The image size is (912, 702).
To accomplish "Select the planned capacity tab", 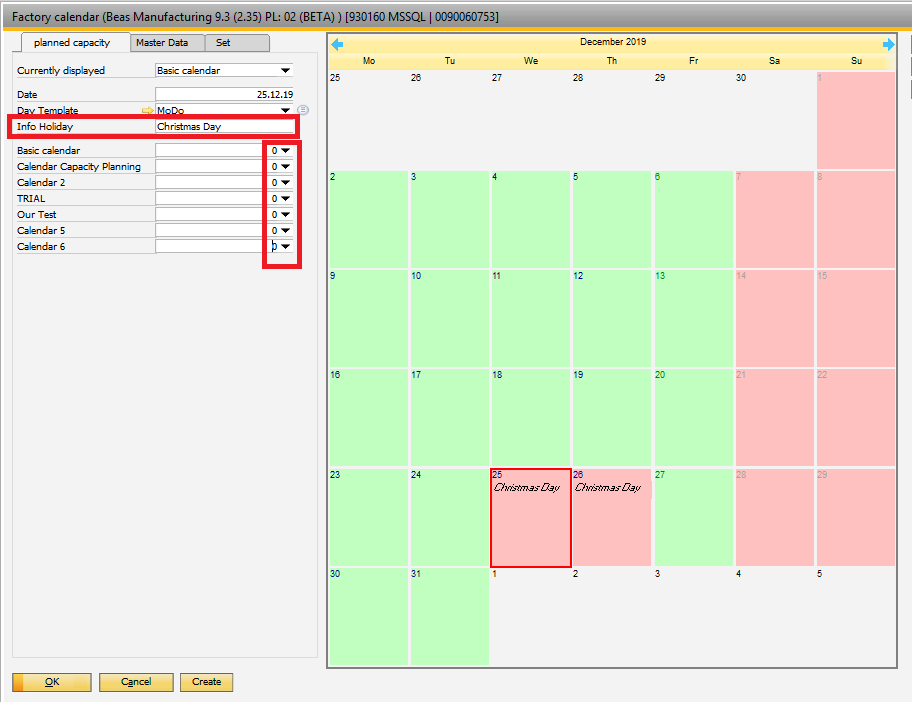I will point(74,43).
